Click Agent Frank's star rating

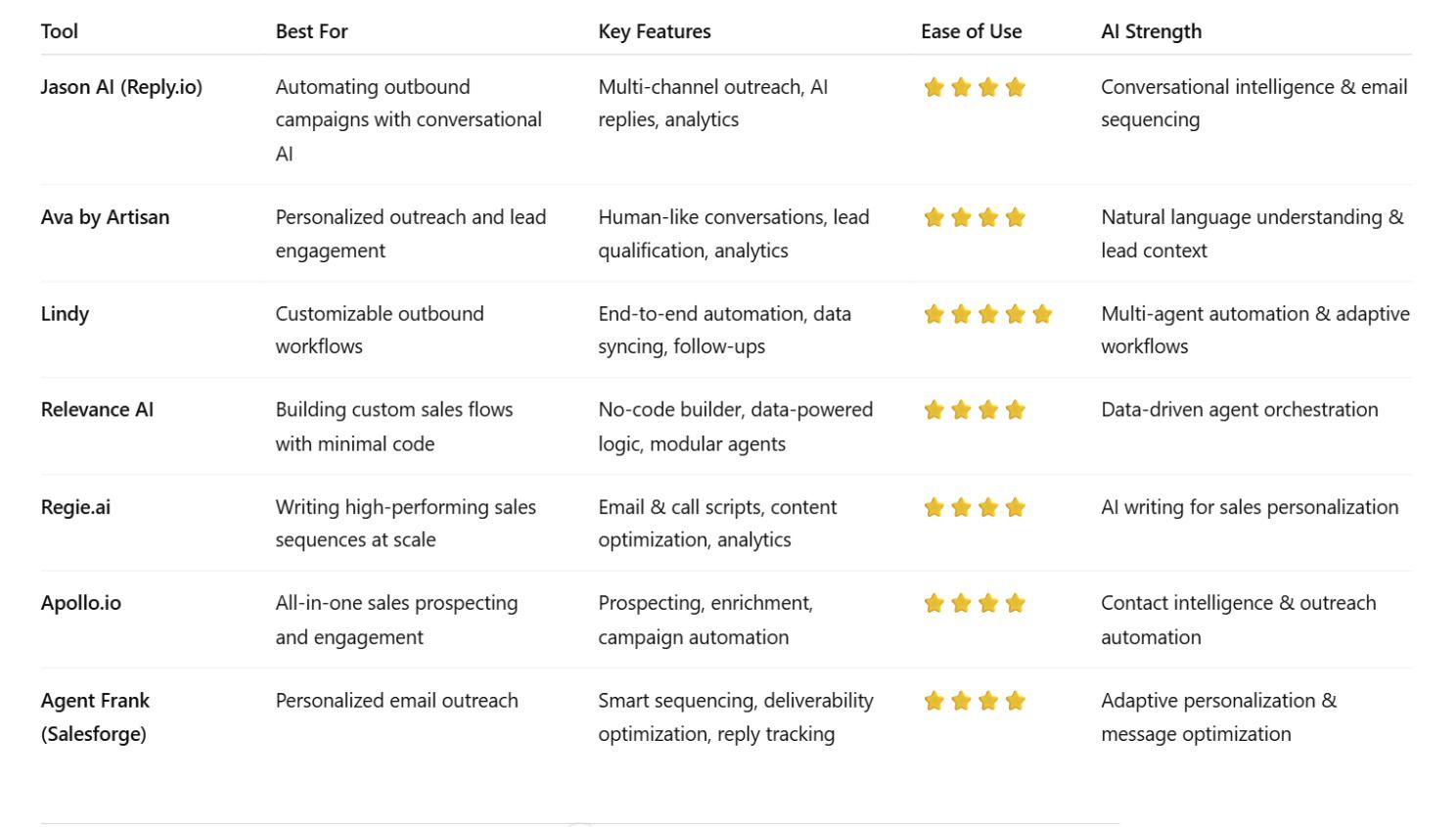coord(974,701)
